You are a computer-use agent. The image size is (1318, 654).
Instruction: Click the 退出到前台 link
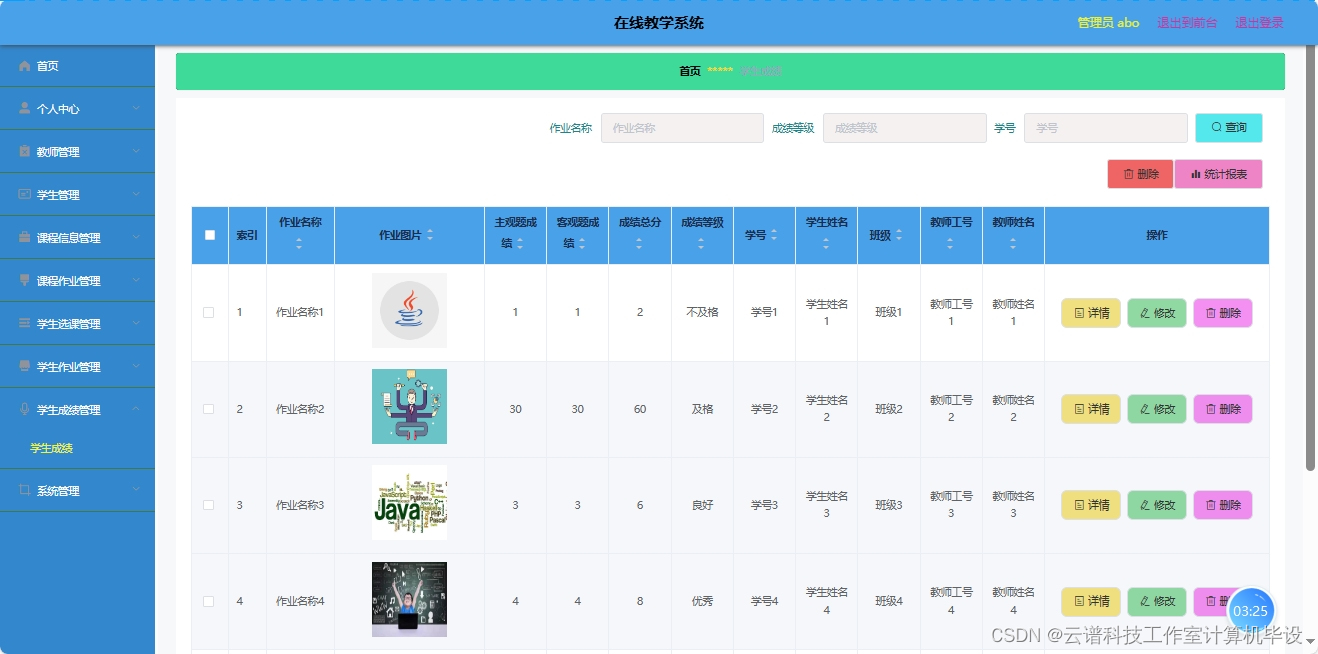1187,22
